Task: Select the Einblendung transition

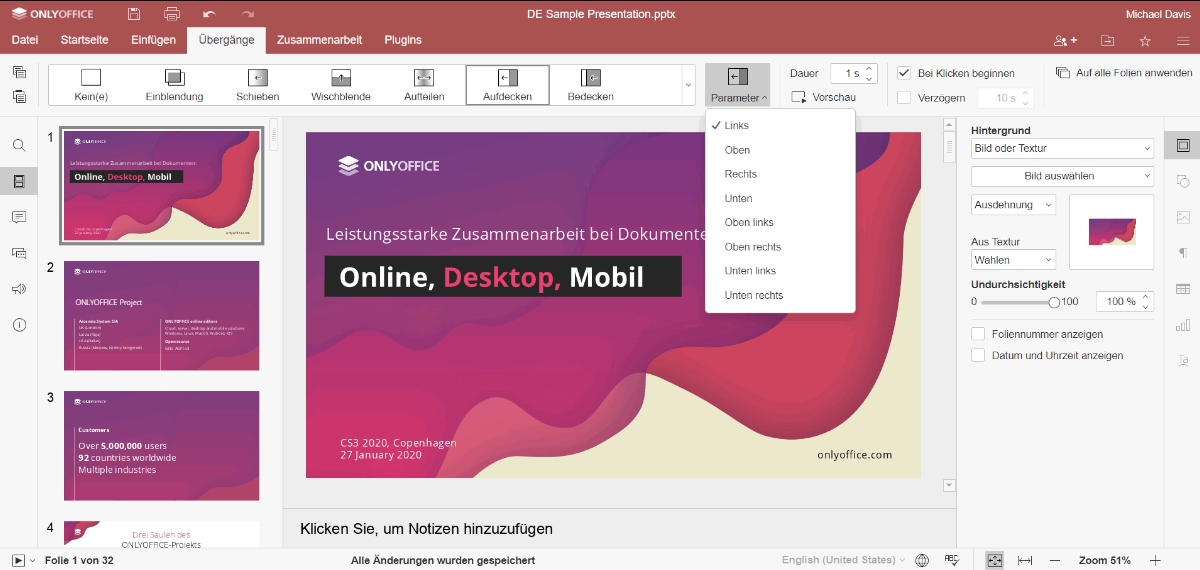Action: 174,85
